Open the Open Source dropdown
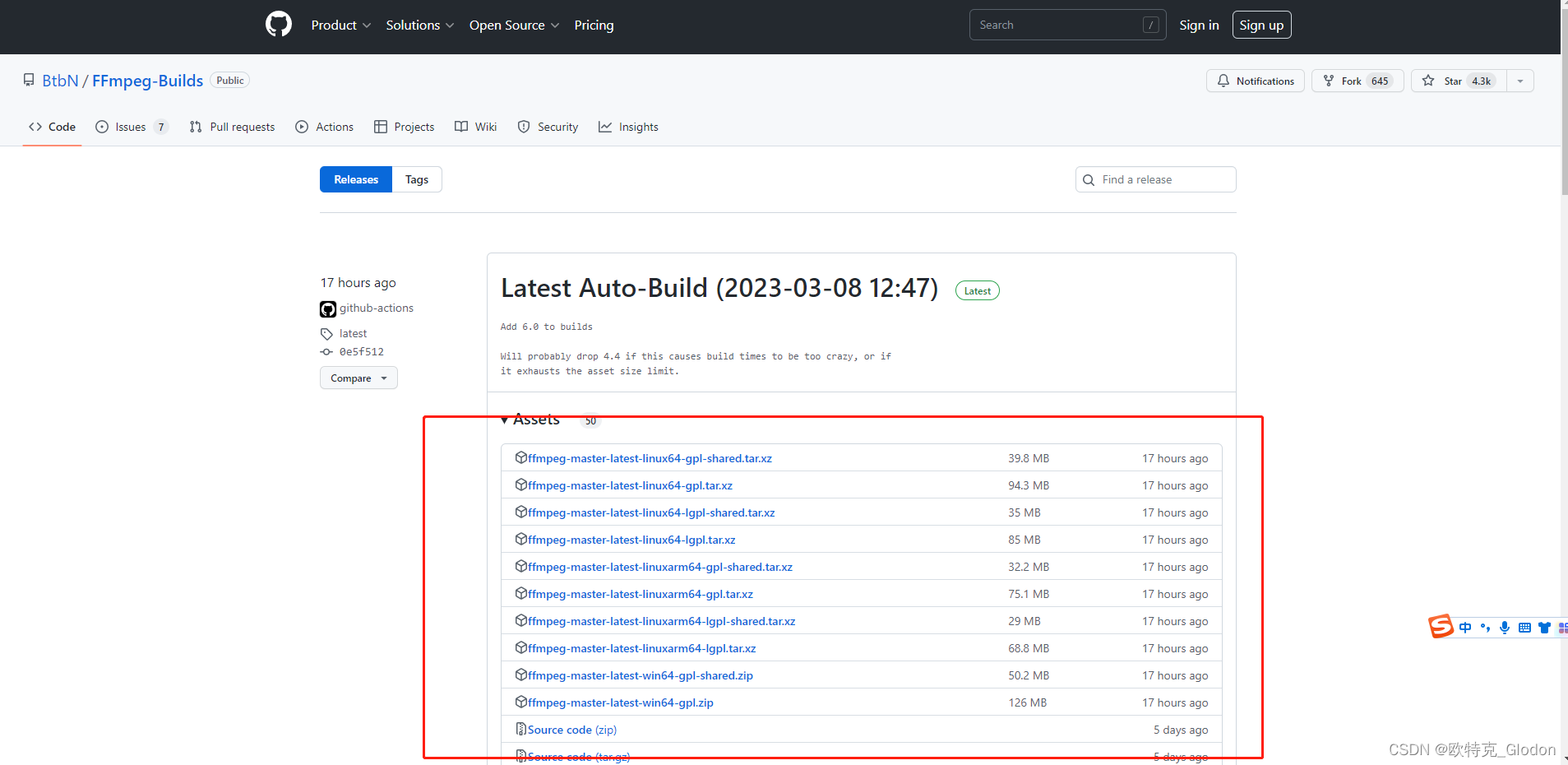 514,25
